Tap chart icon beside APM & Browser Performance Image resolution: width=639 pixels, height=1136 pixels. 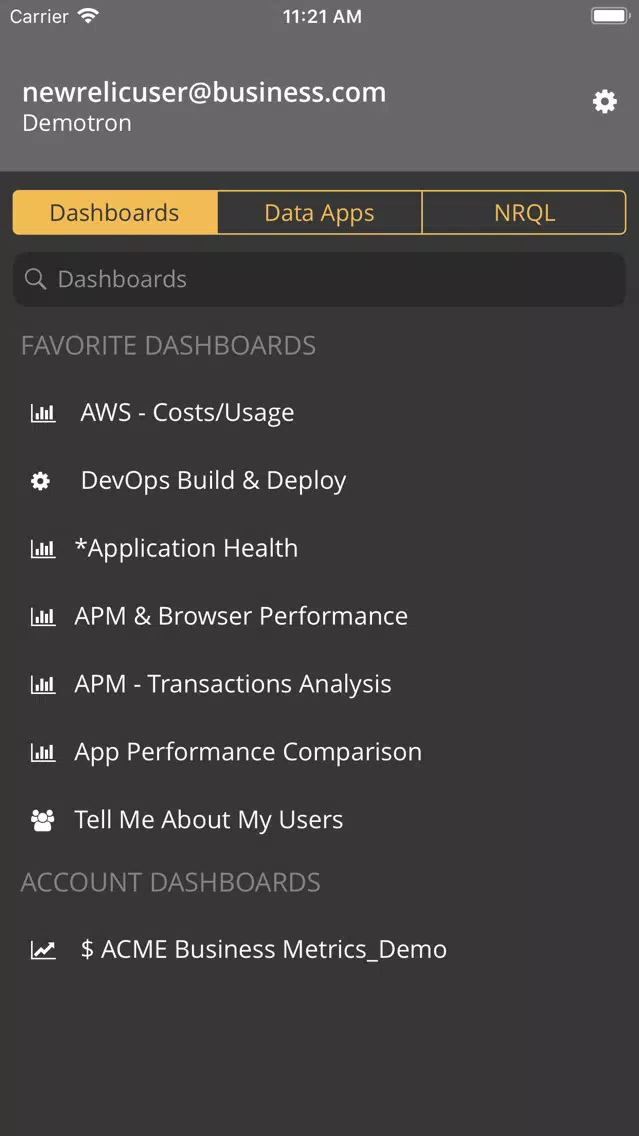43,617
